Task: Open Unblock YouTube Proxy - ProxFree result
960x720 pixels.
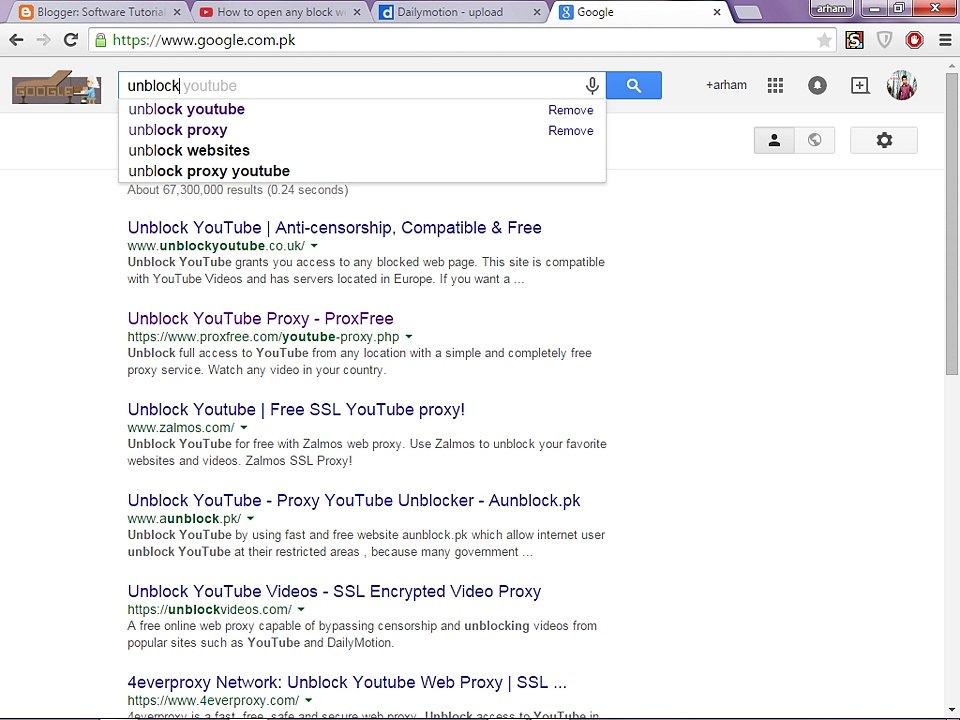Action: 260,319
